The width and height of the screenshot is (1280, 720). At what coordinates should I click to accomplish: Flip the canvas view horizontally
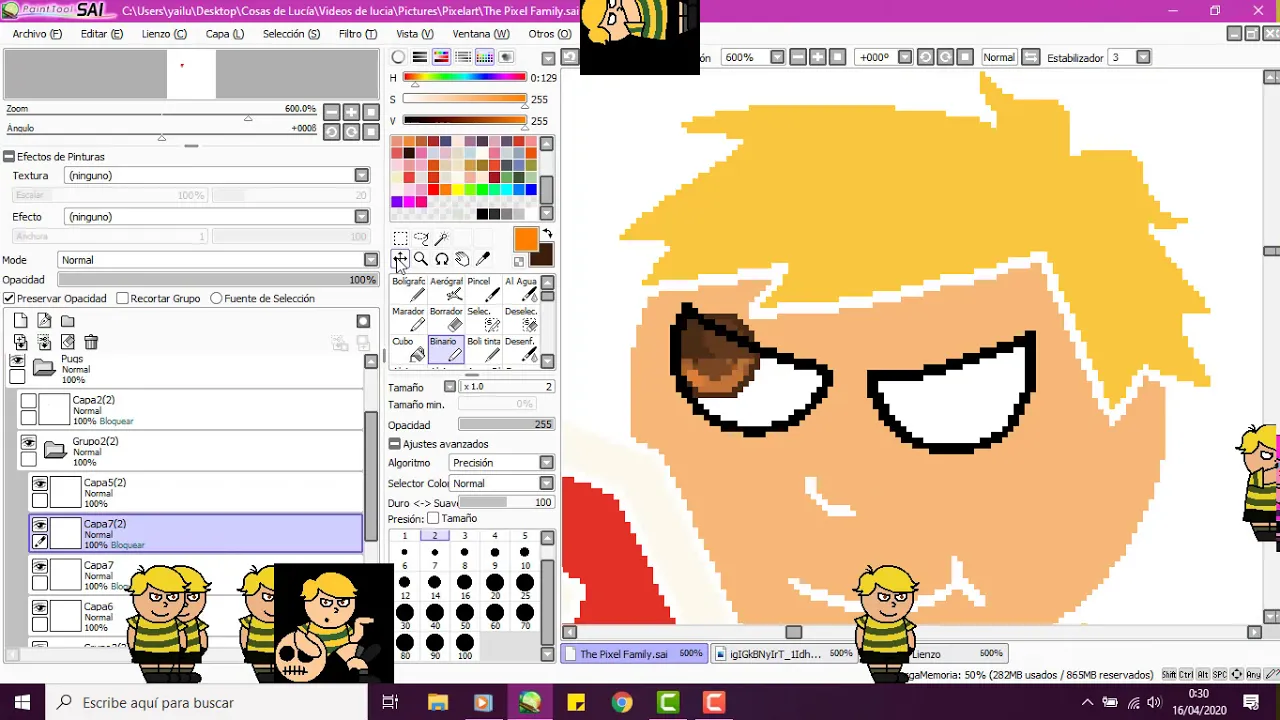click(x=1031, y=57)
